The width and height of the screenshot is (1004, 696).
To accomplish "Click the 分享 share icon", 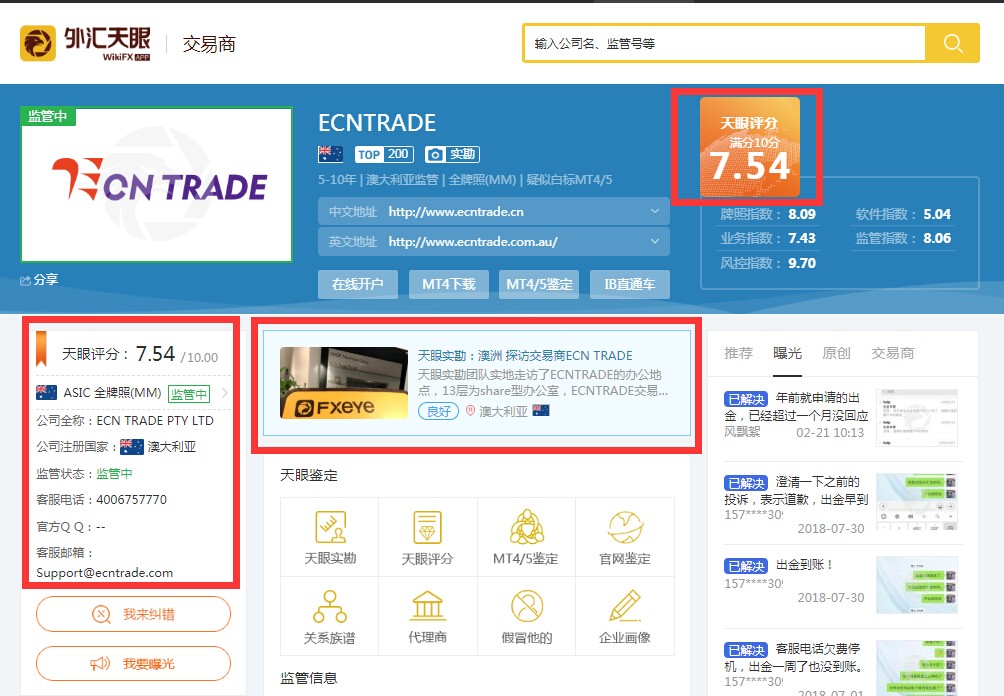I will point(26,280).
